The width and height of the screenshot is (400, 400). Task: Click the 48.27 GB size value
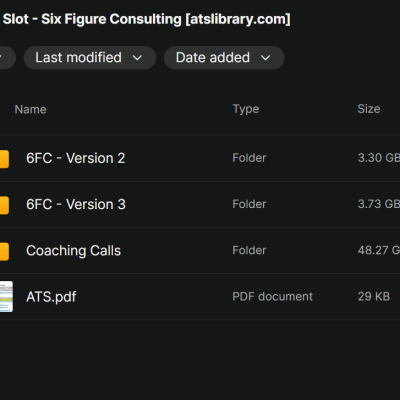pyautogui.click(x=379, y=250)
